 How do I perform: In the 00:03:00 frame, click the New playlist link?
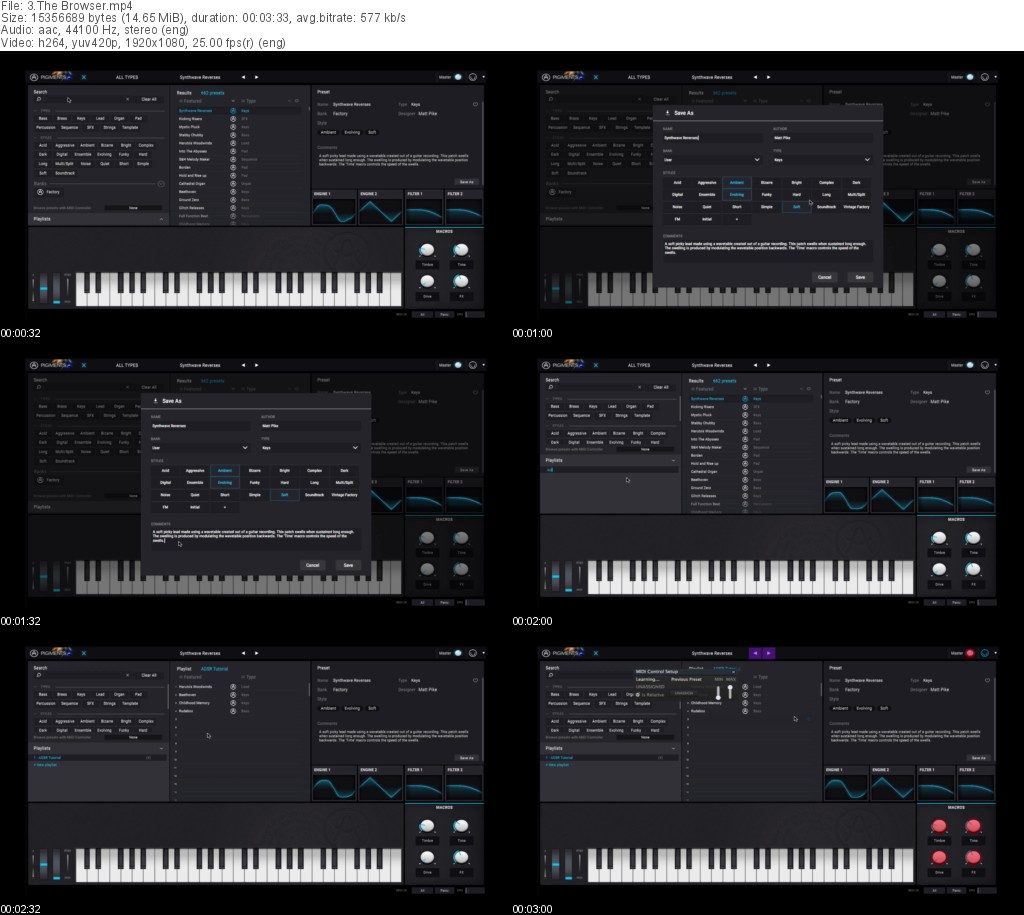(559, 765)
